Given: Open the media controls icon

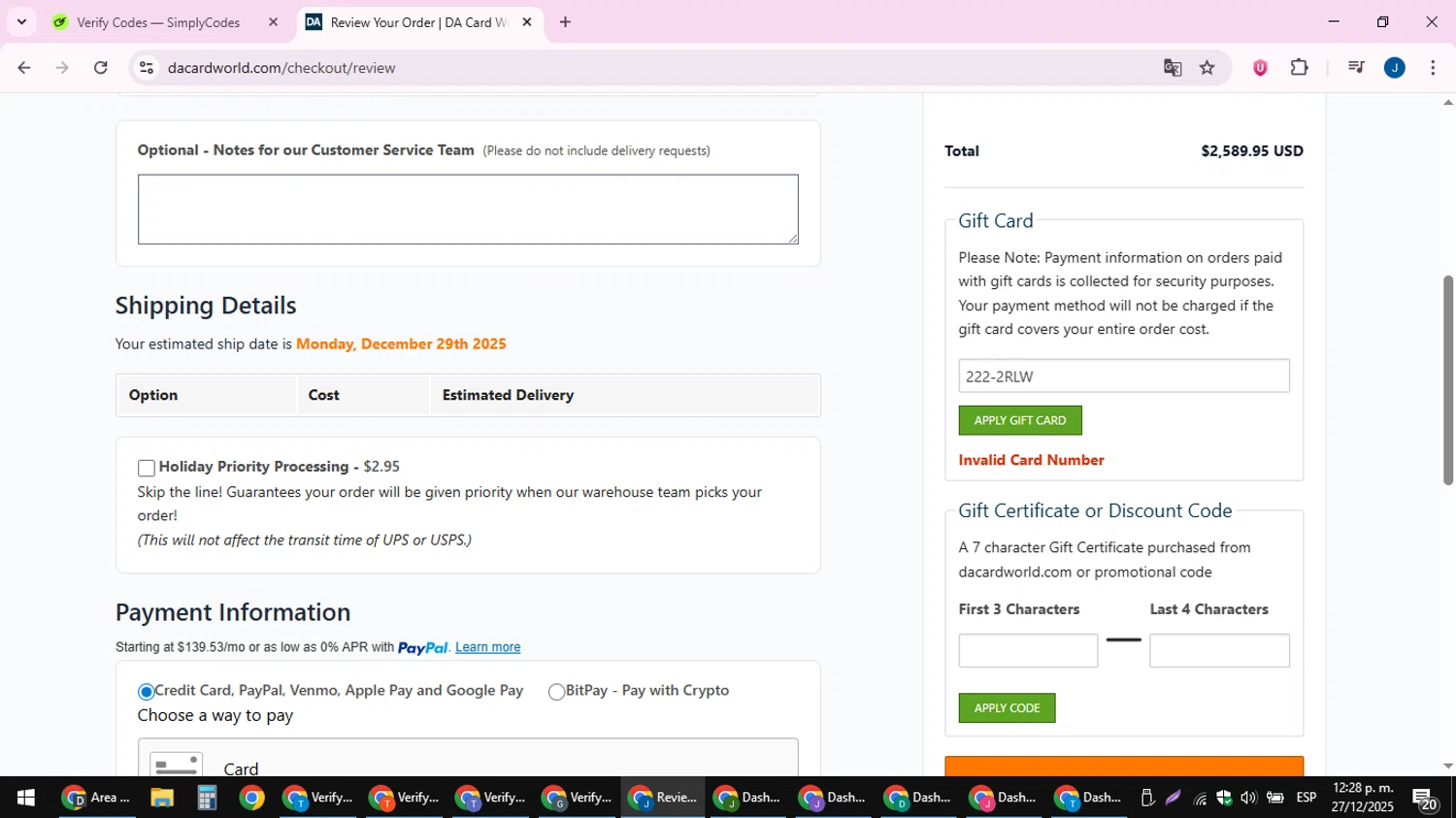Looking at the screenshot, I should [1356, 68].
